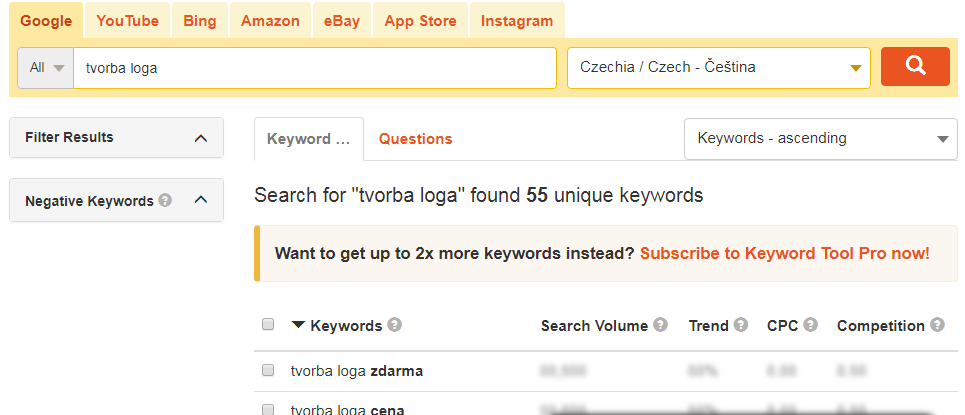Viewport: 965px width, 415px height.
Task: Click help icon beside CPC header
Action: 811,324
